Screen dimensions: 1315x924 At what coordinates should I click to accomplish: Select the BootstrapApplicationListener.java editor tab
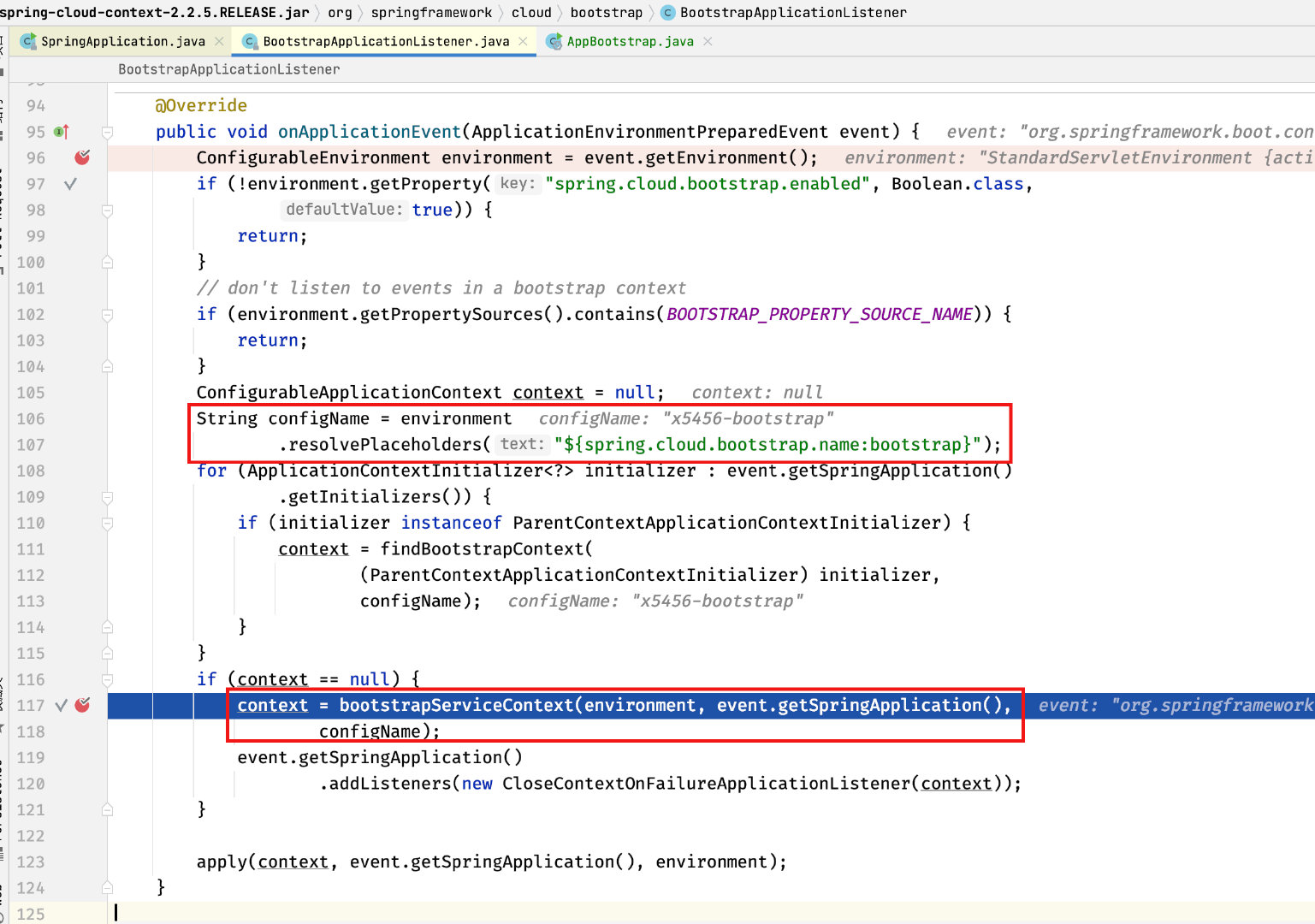386,41
